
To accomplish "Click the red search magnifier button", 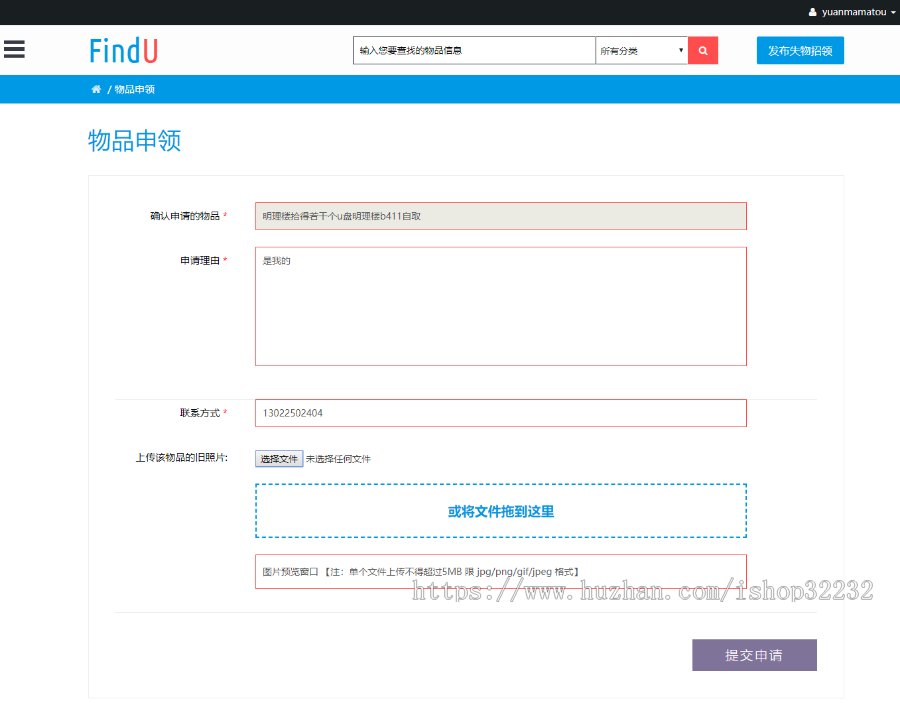I will point(703,51).
